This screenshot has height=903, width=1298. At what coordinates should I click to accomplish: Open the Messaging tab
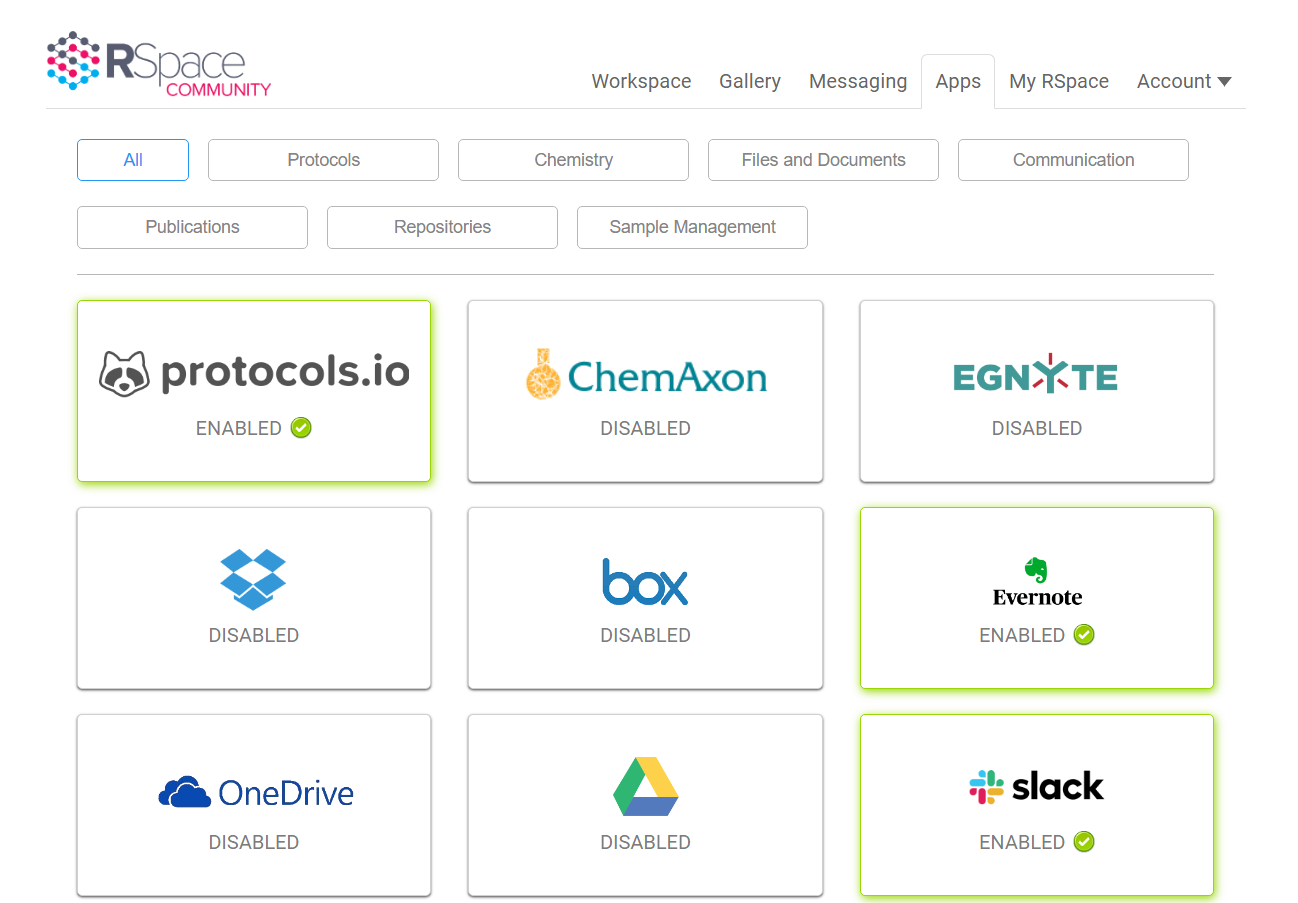858,81
